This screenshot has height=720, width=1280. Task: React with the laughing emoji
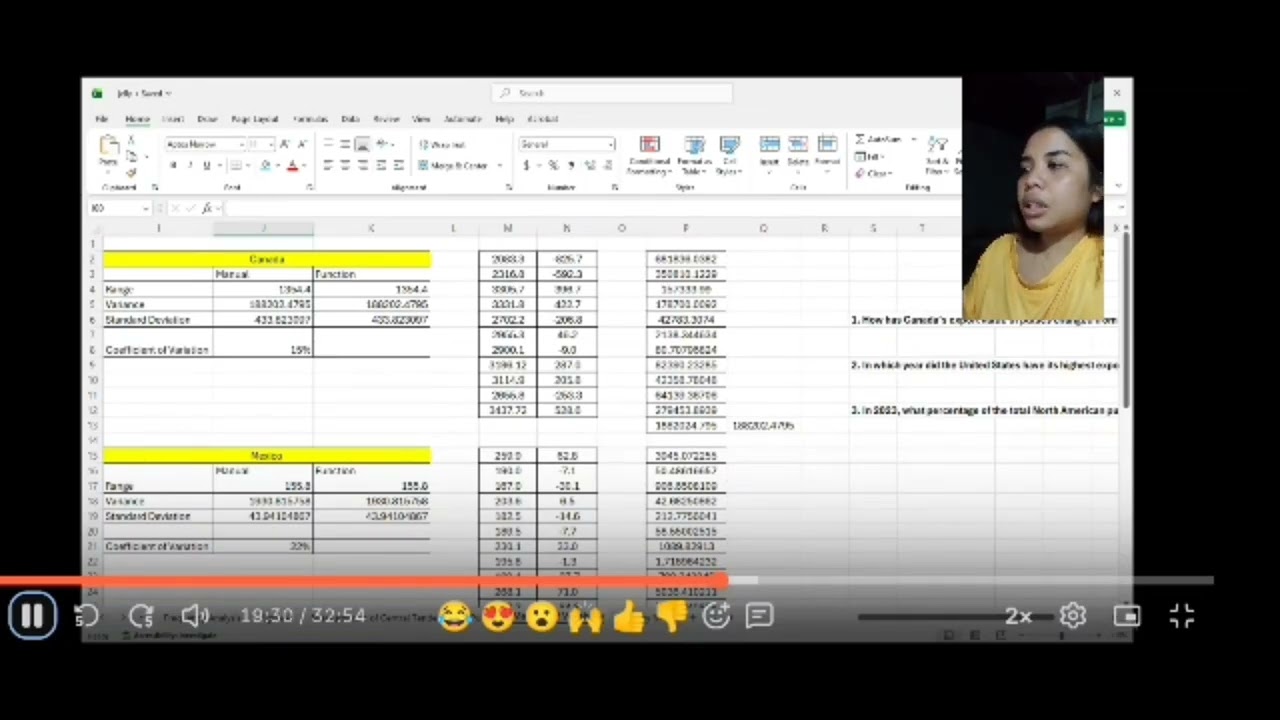tap(454, 616)
